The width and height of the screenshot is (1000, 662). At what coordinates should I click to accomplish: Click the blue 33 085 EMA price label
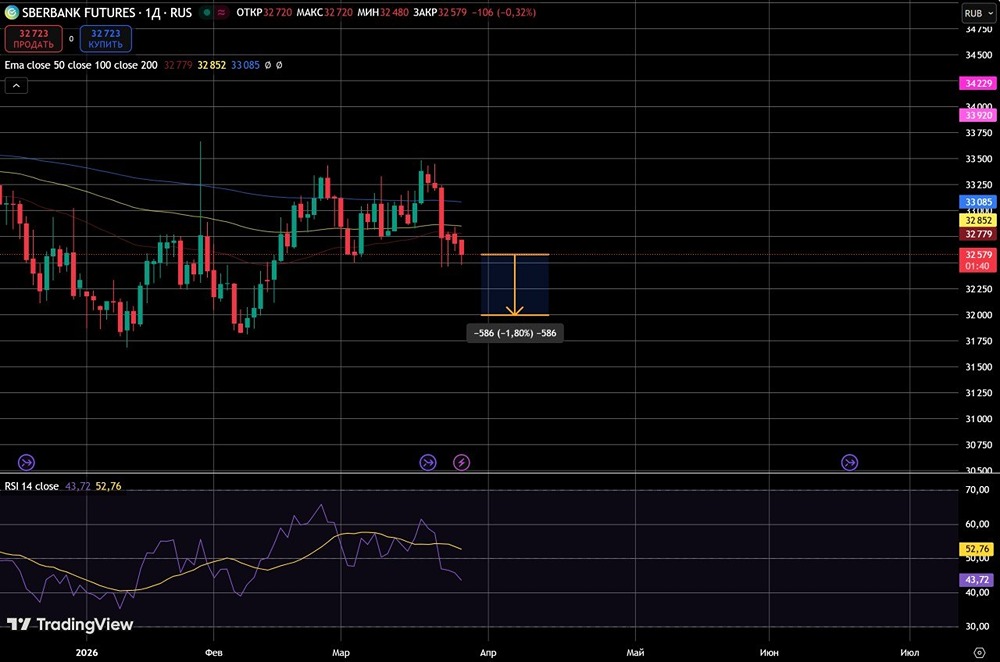[976, 202]
